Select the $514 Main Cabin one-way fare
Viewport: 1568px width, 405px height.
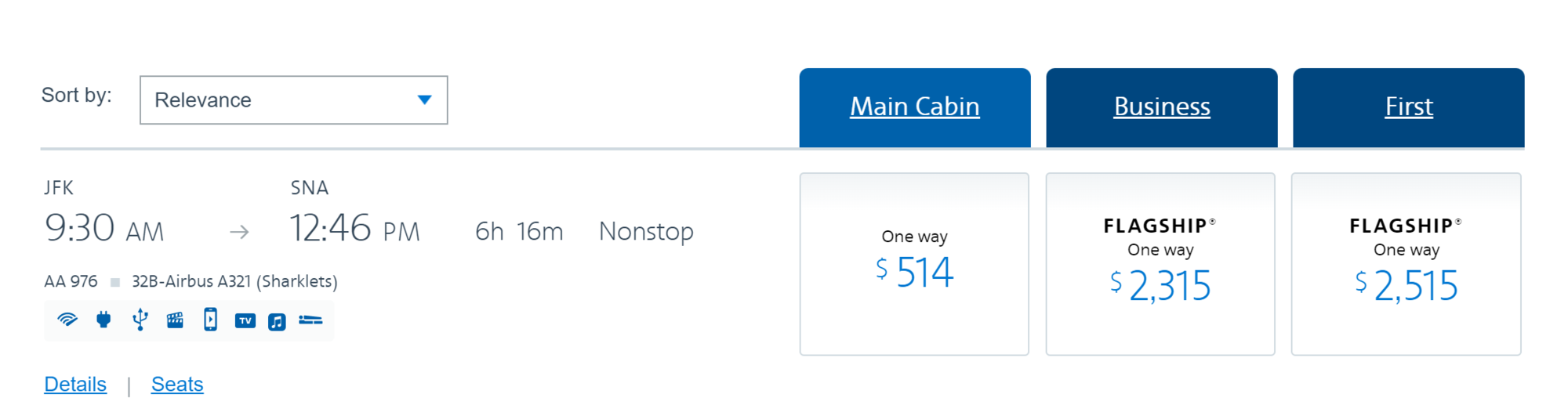(x=914, y=264)
